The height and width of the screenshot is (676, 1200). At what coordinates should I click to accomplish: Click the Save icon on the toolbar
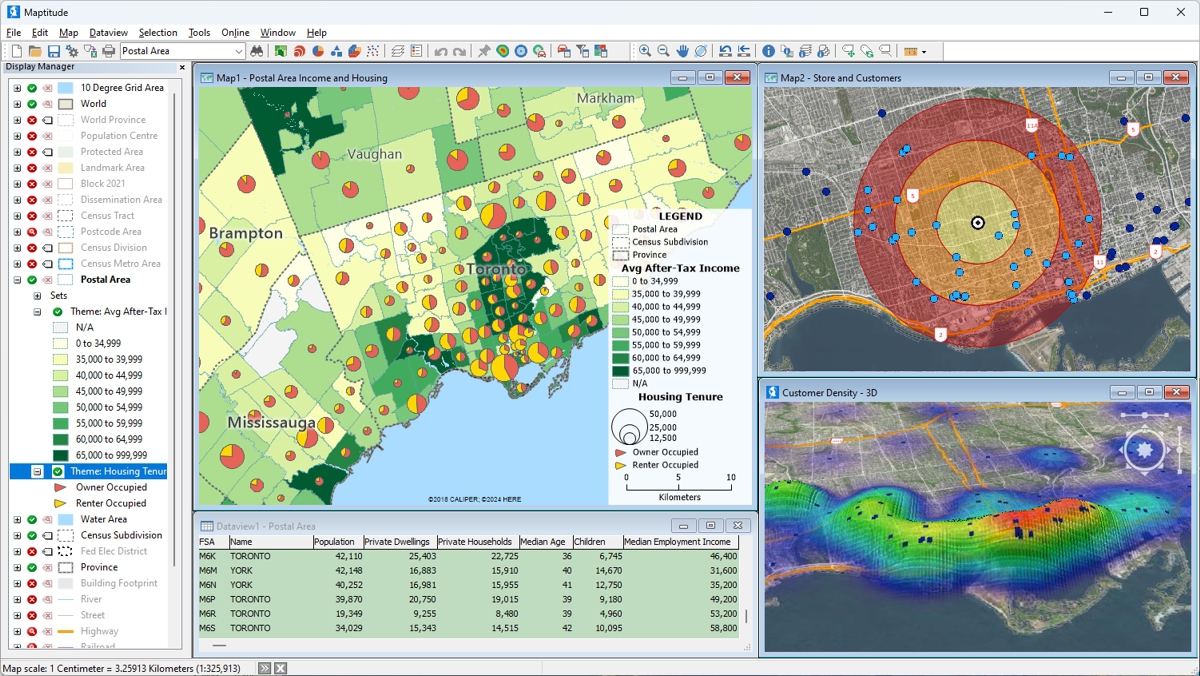point(53,50)
